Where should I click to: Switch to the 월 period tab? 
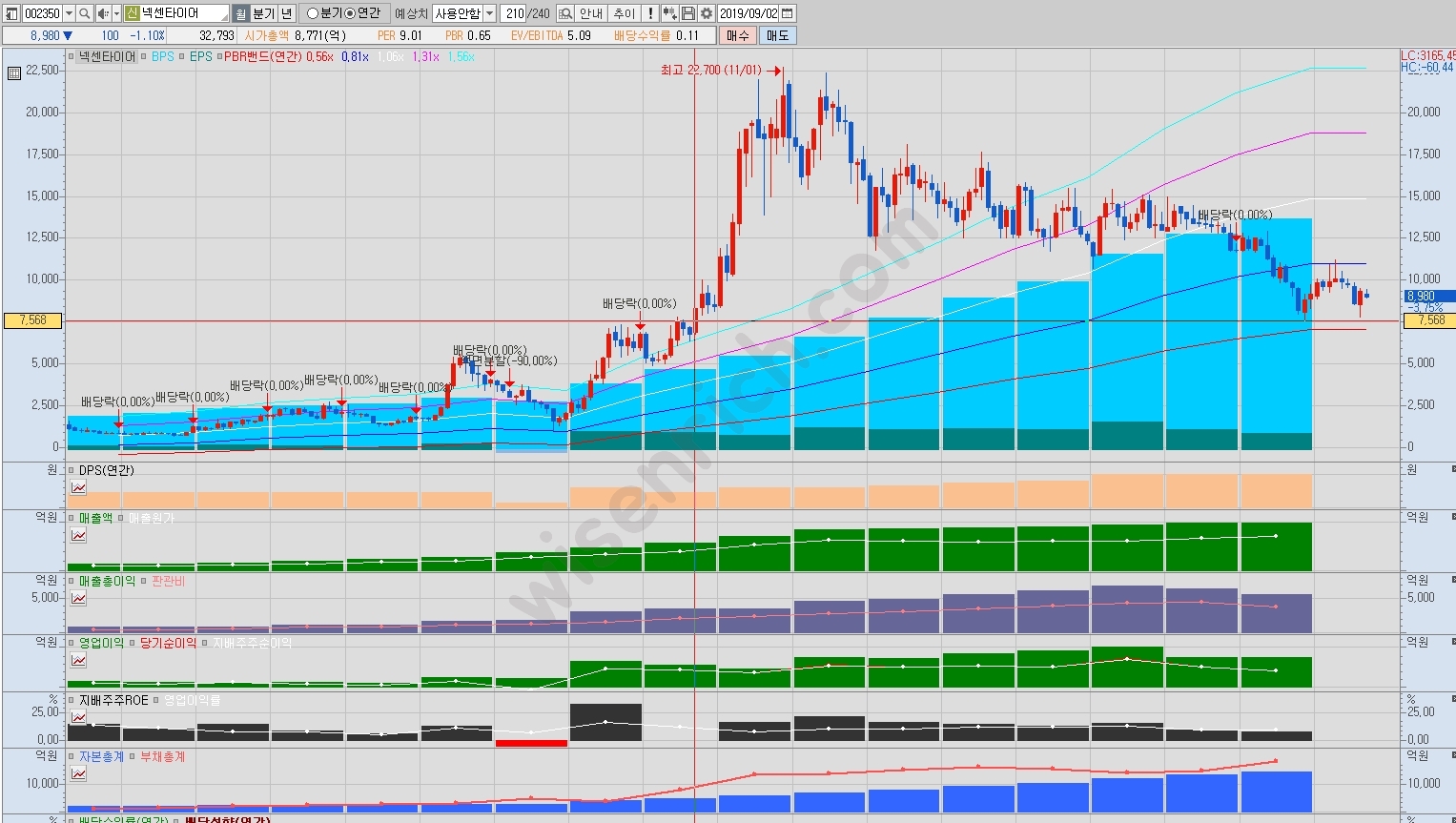tap(240, 13)
